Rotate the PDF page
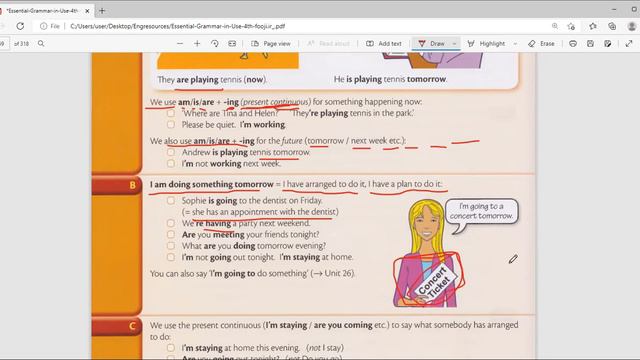 pyautogui.click(x=215, y=43)
